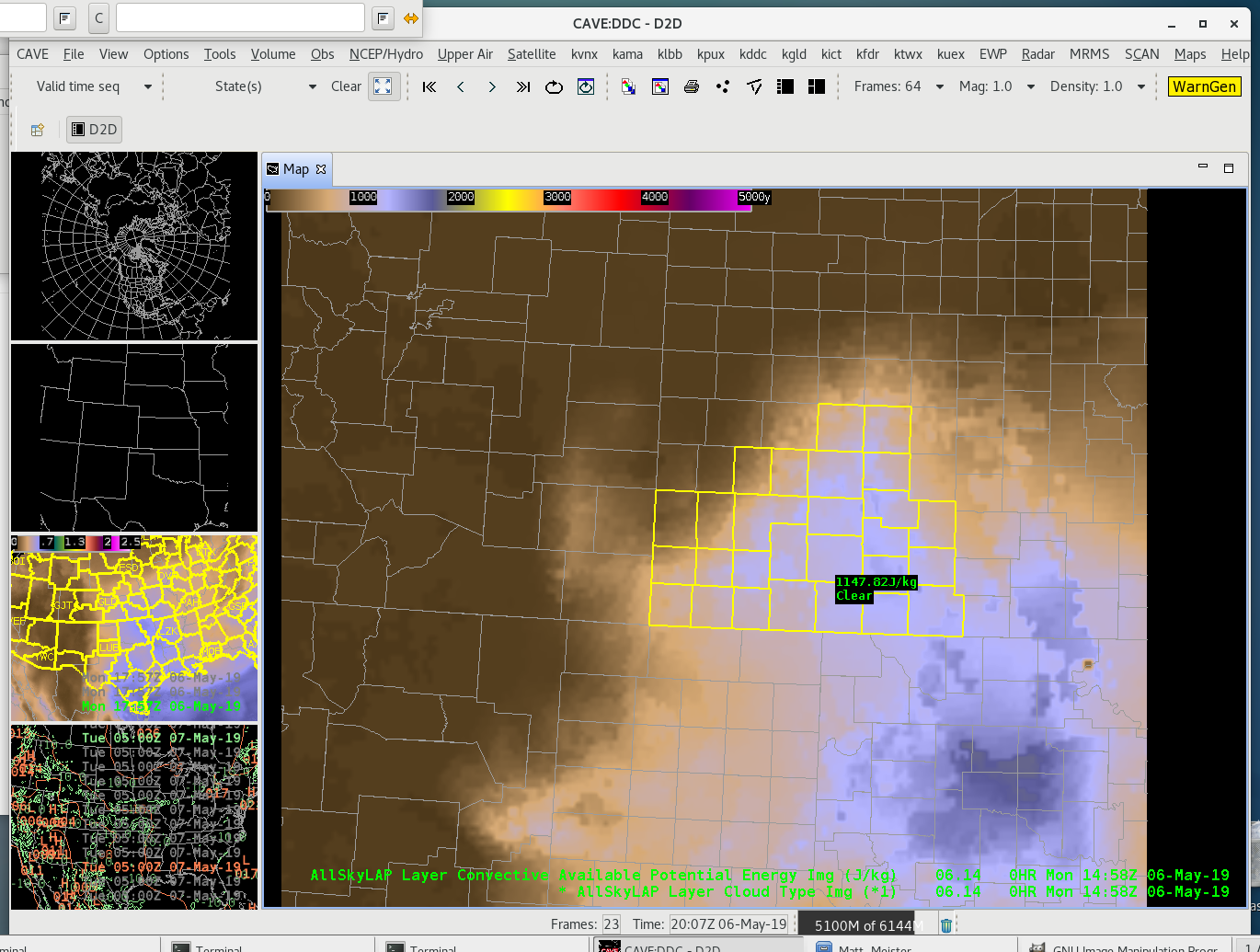Toggle frame looping
The width and height of the screenshot is (1260, 952).
554,86
